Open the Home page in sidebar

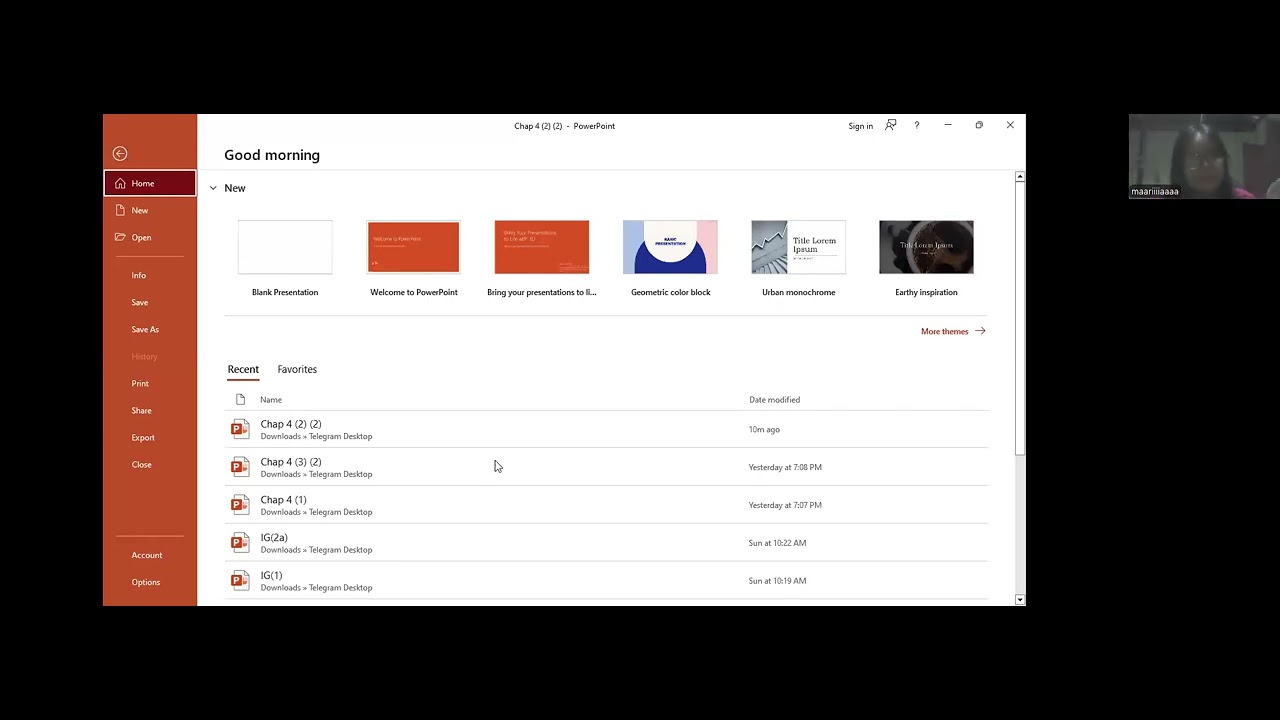point(150,183)
